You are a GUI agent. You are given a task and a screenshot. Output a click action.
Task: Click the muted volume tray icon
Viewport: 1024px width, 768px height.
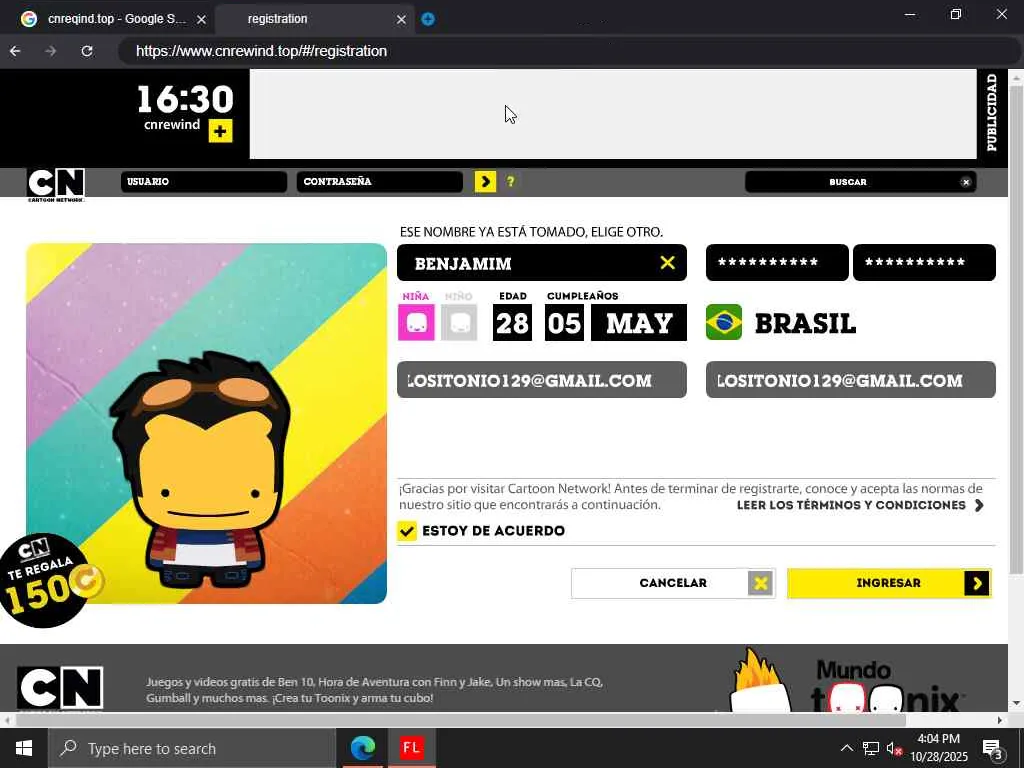click(894, 748)
